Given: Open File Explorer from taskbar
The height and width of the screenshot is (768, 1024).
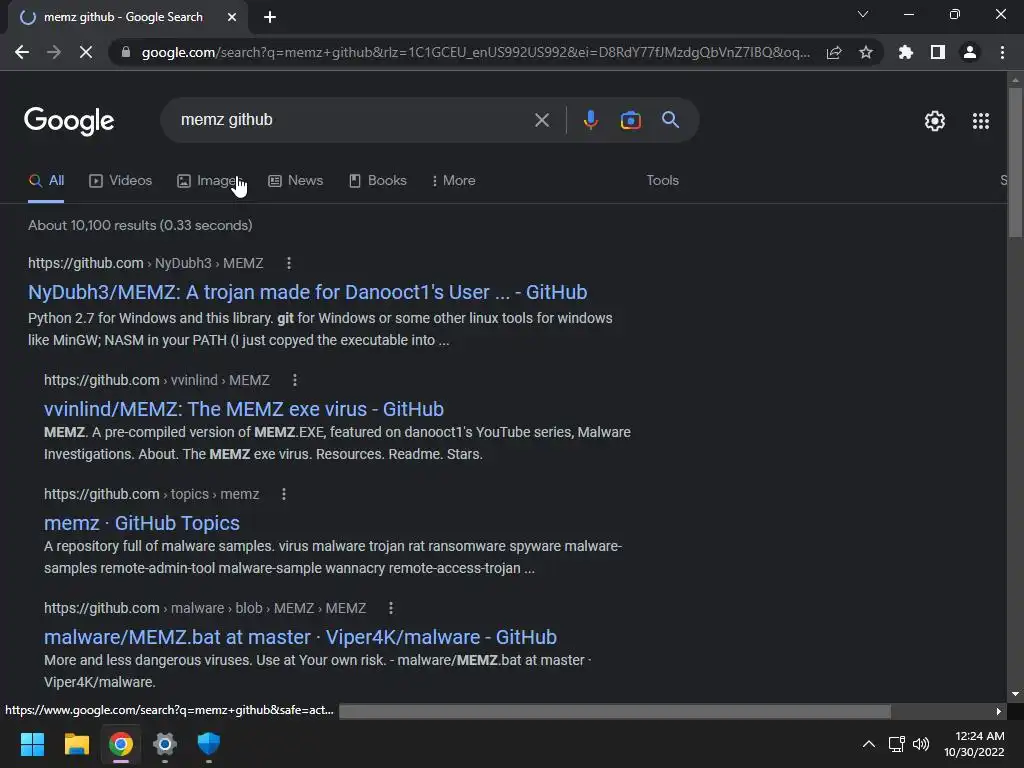Looking at the screenshot, I should [x=76, y=744].
